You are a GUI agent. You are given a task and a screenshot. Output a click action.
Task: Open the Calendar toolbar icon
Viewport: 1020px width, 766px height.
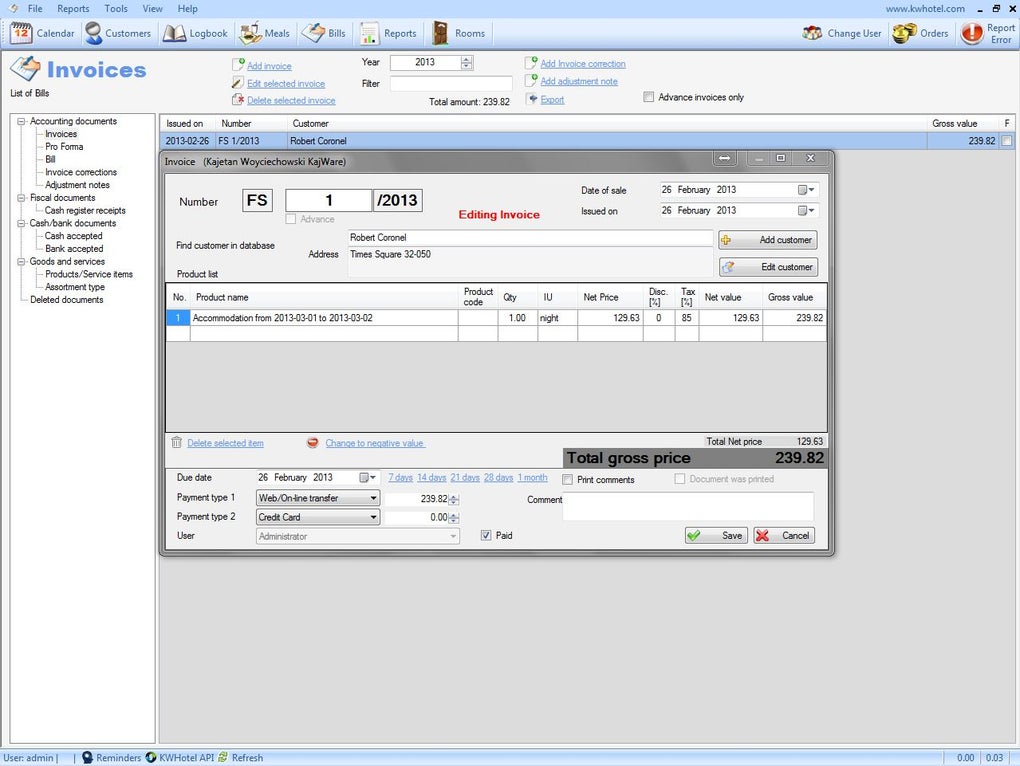click(x=21, y=33)
